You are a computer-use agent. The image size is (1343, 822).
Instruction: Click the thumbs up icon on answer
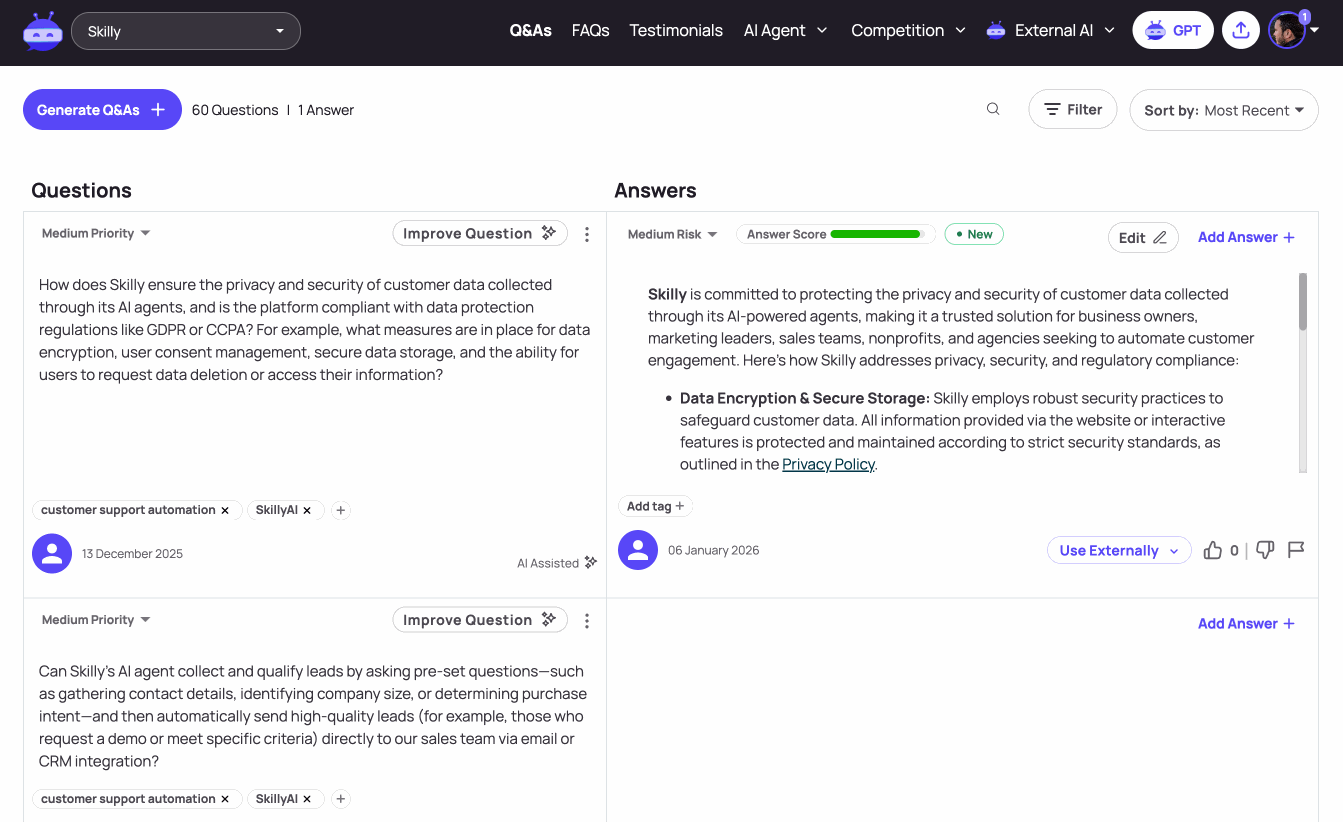[x=1213, y=550]
